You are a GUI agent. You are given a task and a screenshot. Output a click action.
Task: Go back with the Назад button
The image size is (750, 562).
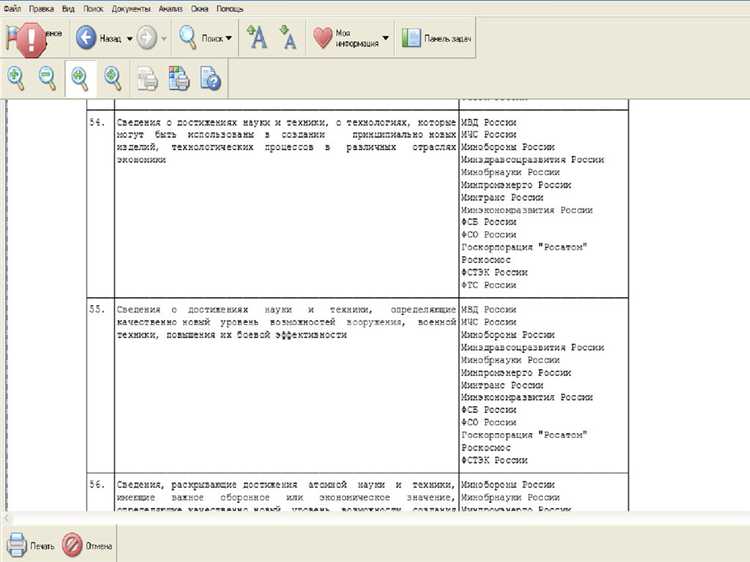click(98, 38)
